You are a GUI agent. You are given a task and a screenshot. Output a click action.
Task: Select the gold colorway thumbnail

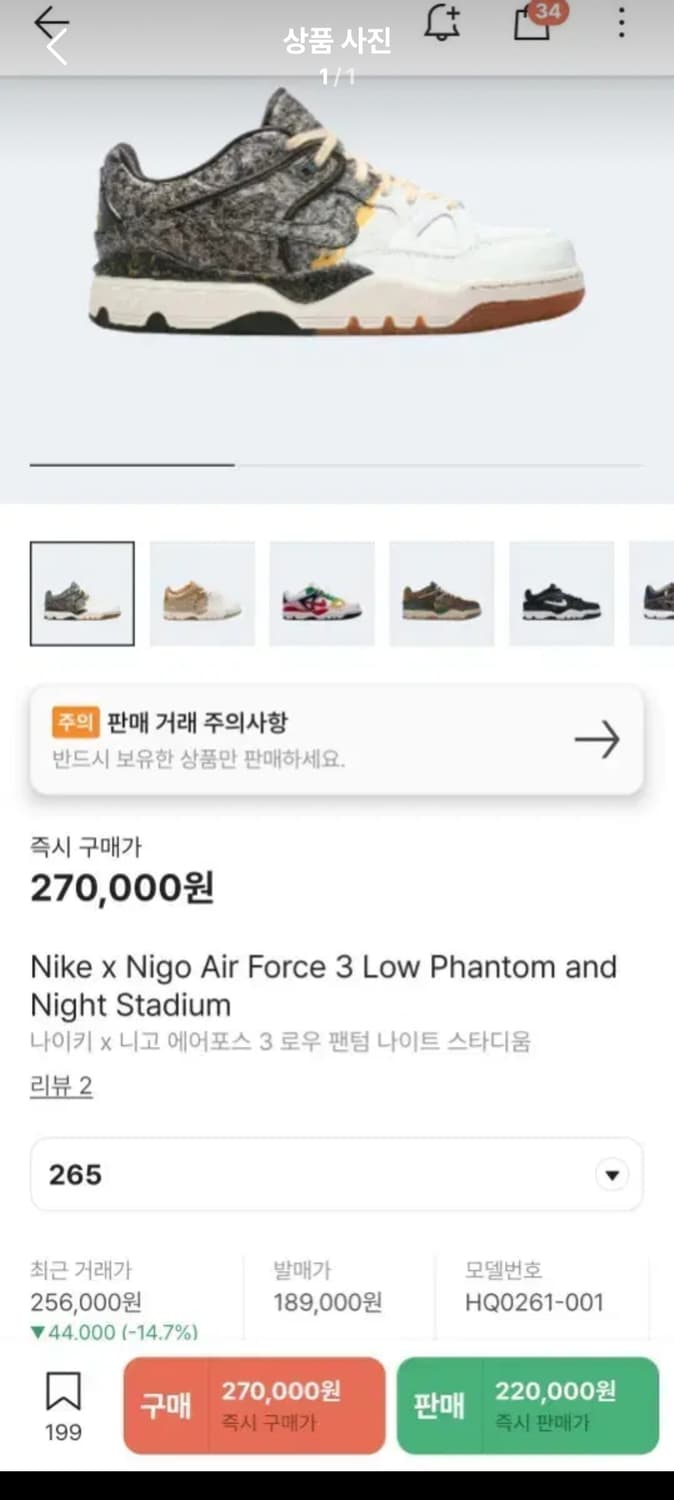(x=201, y=592)
